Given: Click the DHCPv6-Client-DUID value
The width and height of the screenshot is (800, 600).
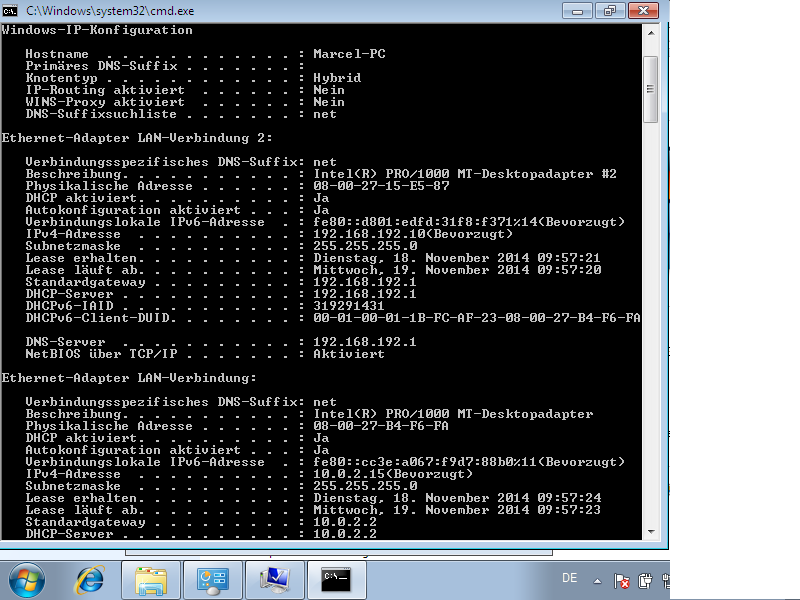Looking at the screenshot, I should 477,318.
